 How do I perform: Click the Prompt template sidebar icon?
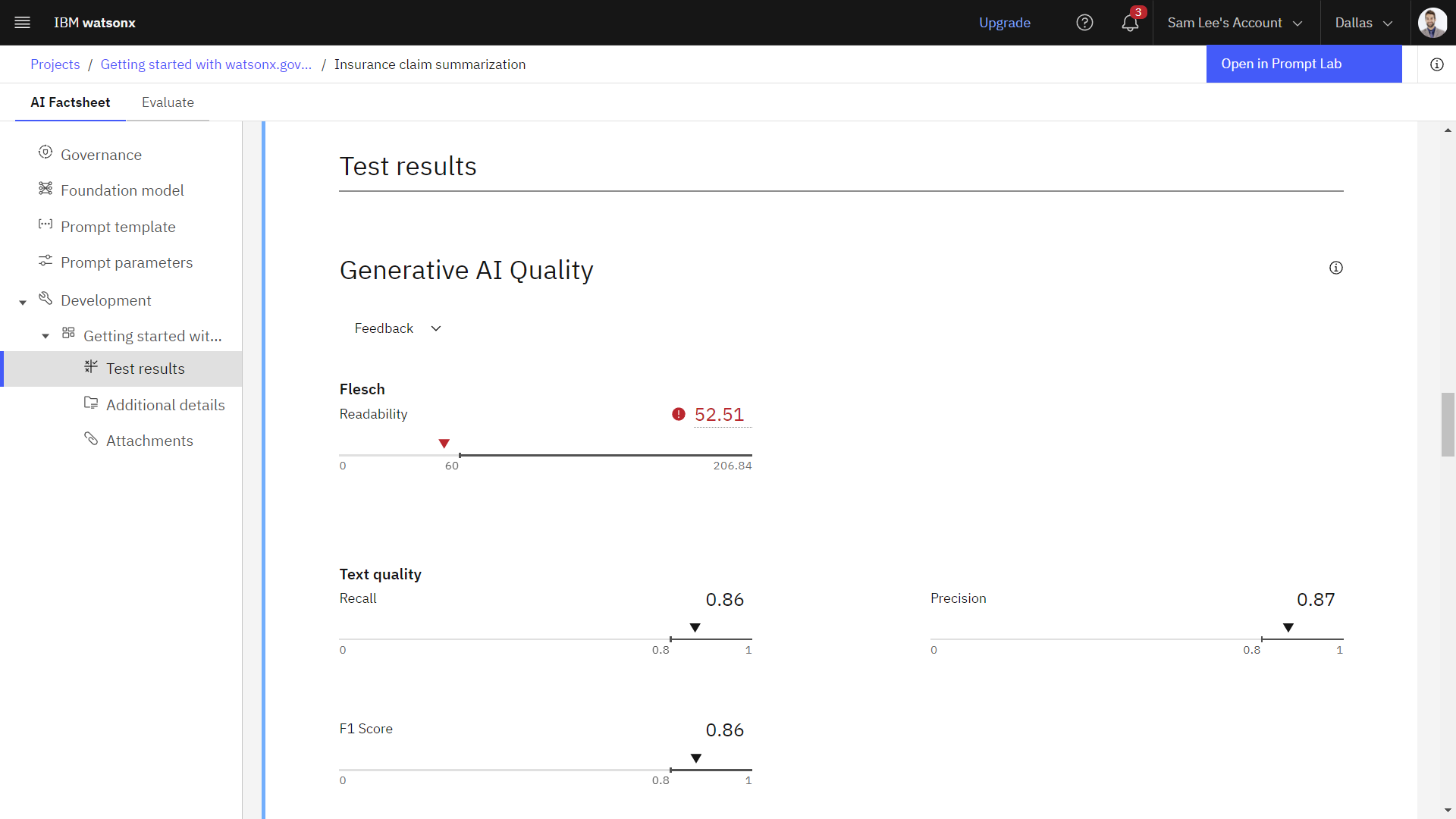pyautogui.click(x=45, y=225)
